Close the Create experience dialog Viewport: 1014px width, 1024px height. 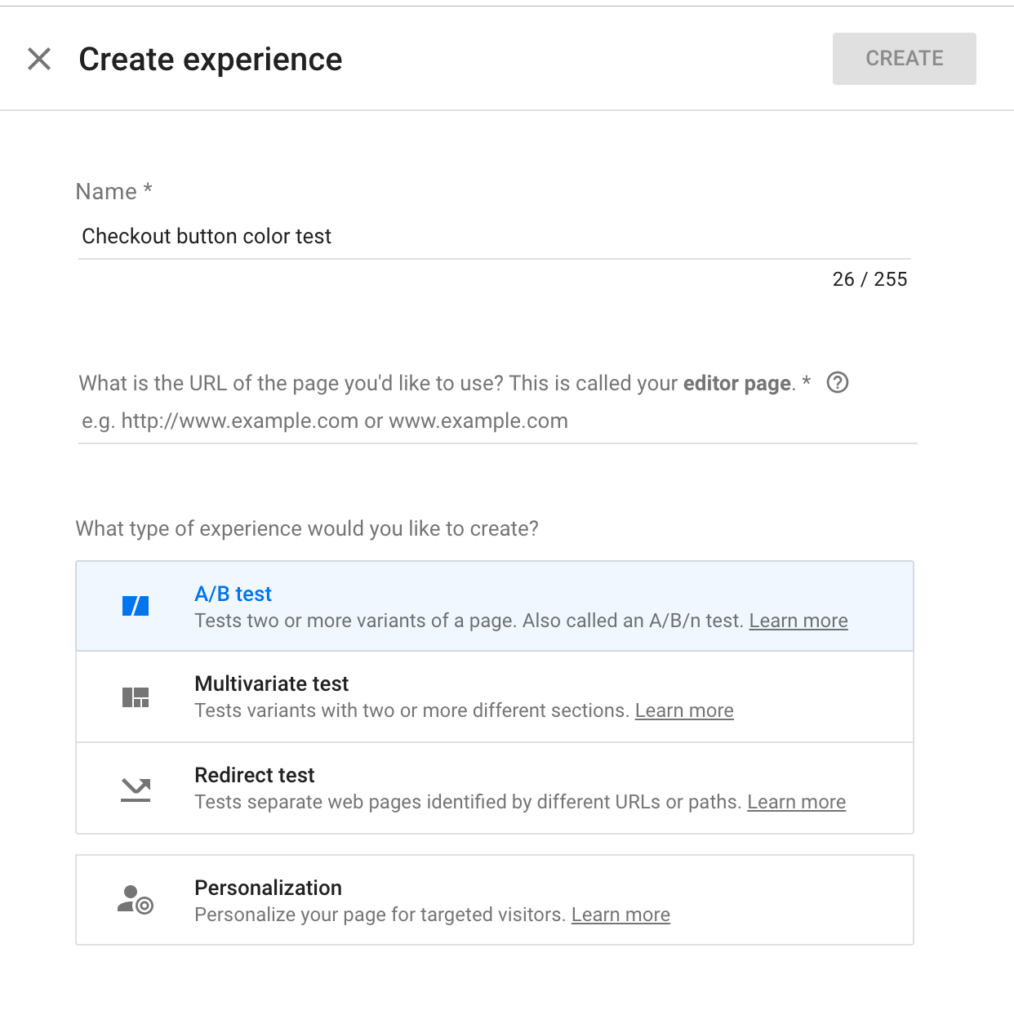[39, 59]
